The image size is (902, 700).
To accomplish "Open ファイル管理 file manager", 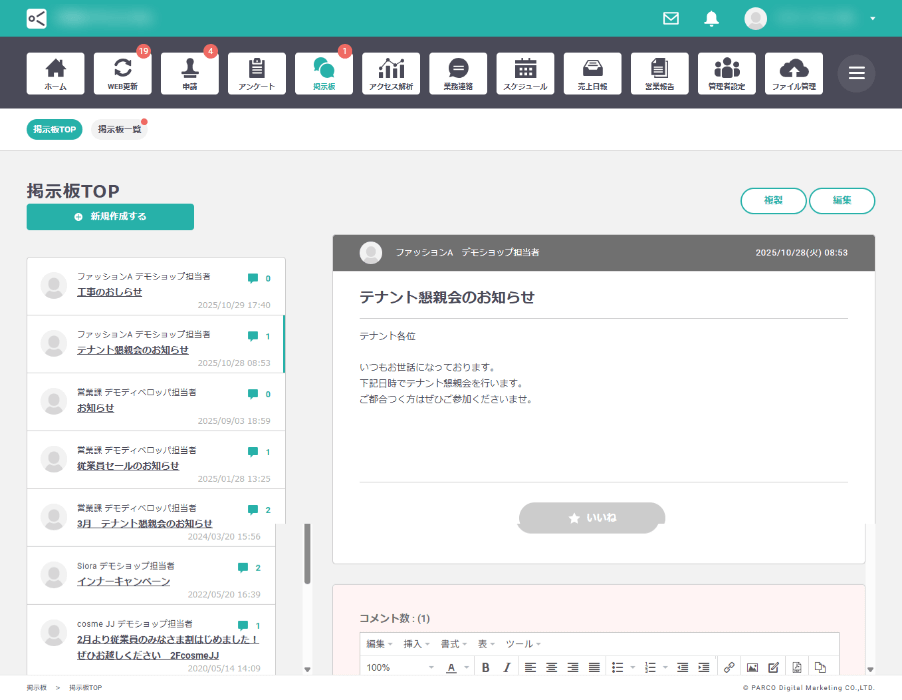I will [794, 73].
